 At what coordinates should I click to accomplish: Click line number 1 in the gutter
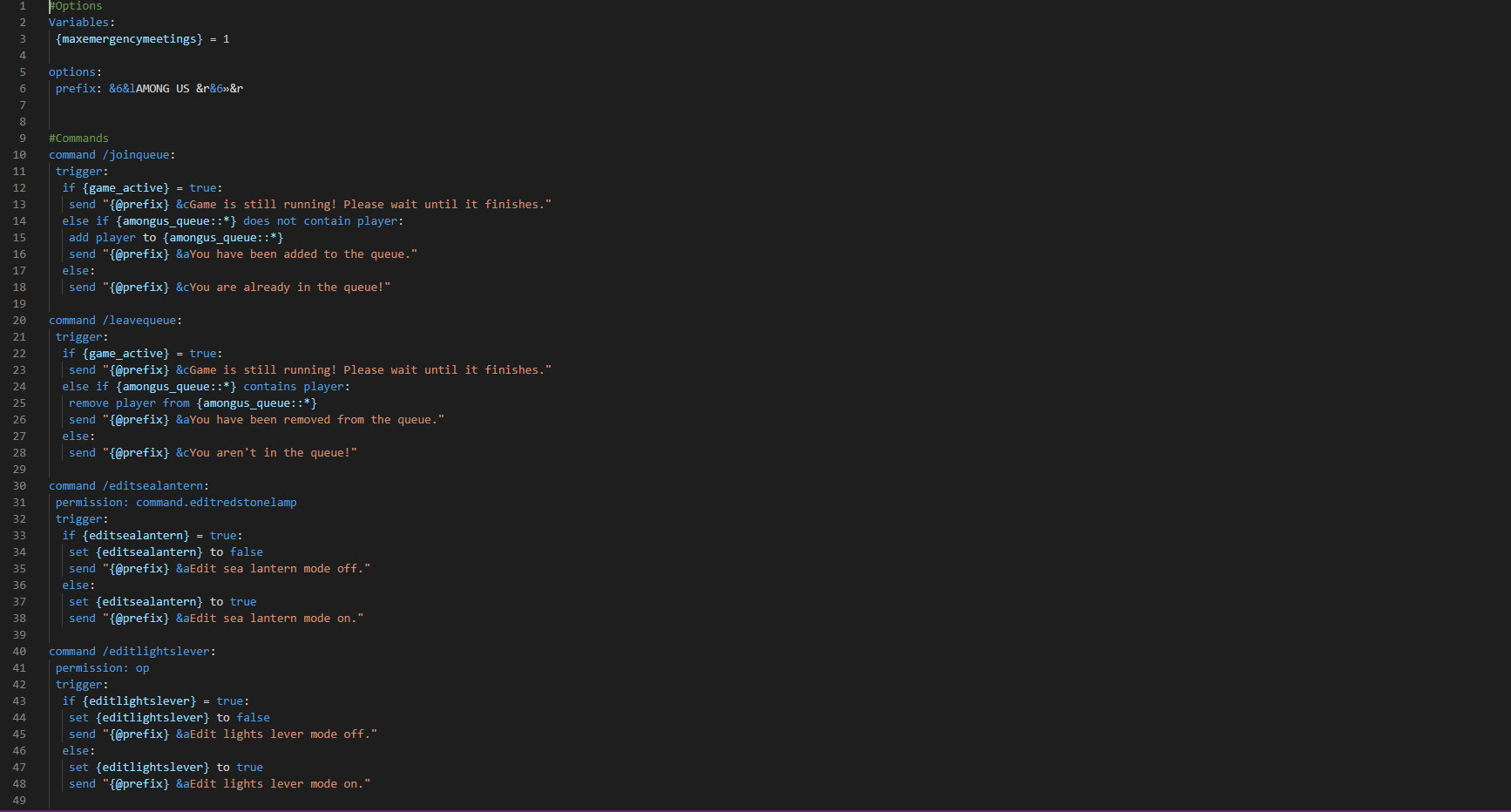pyautogui.click(x=23, y=6)
